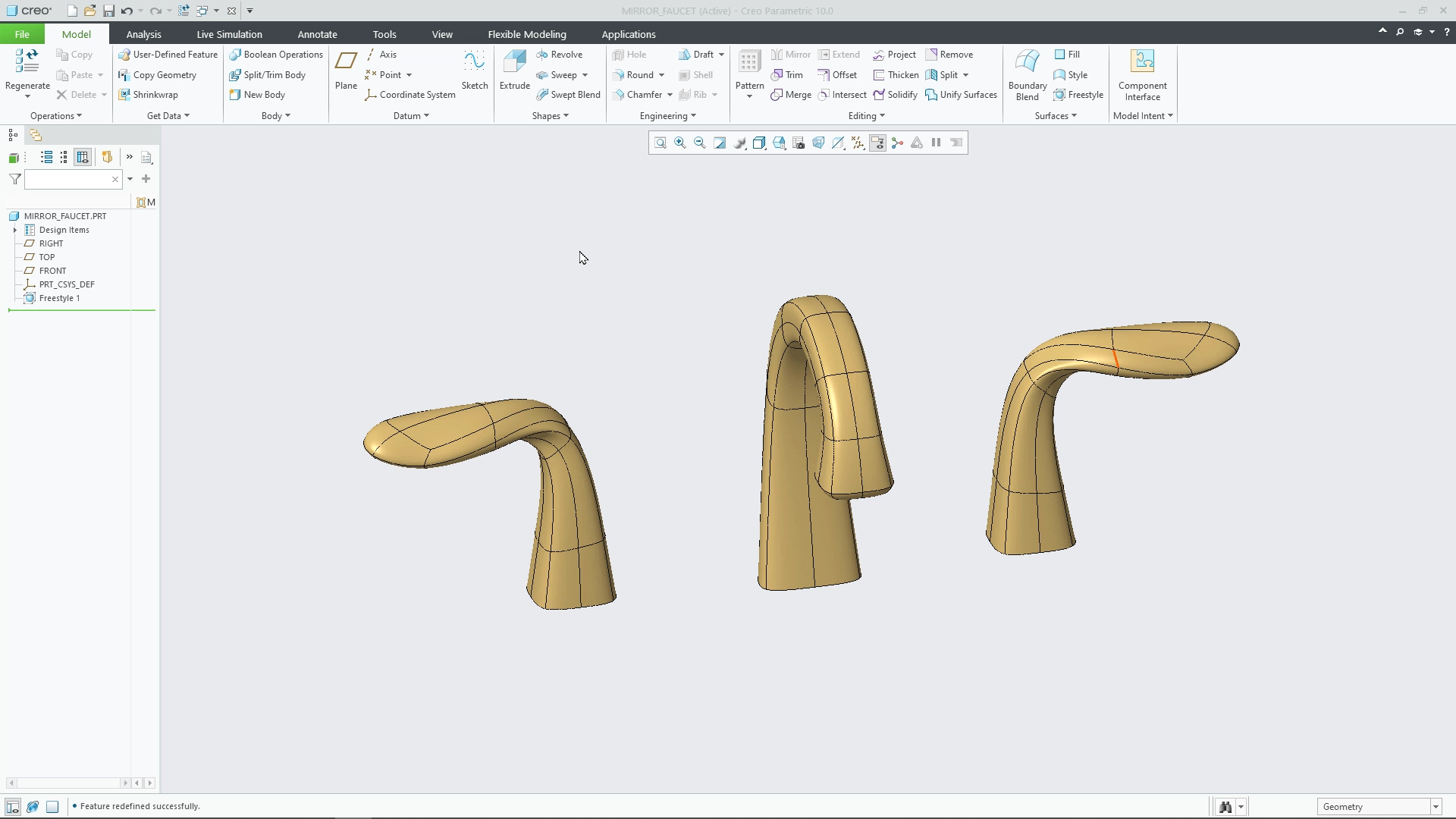
Task: Click the Regenerate button
Action: point(27,72)
